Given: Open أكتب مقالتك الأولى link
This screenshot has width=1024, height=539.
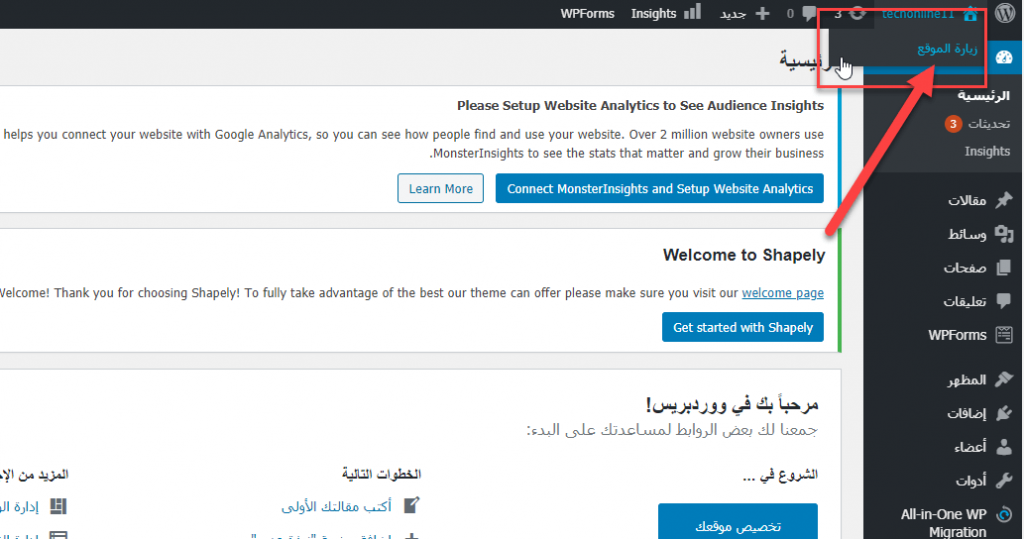Looking at the screenshot, I should [x=336, y=506].
